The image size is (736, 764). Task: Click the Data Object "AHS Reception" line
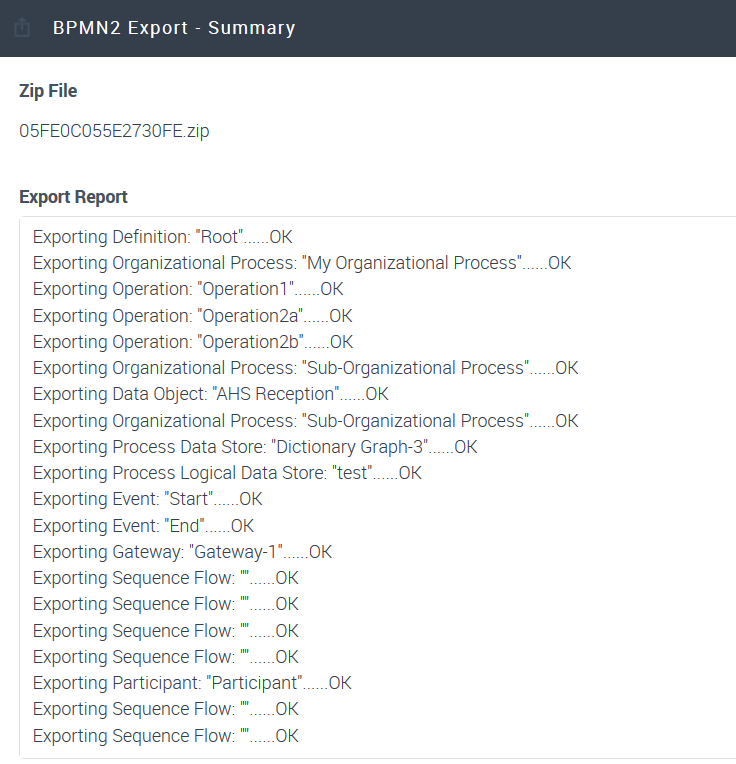[210, 394]
